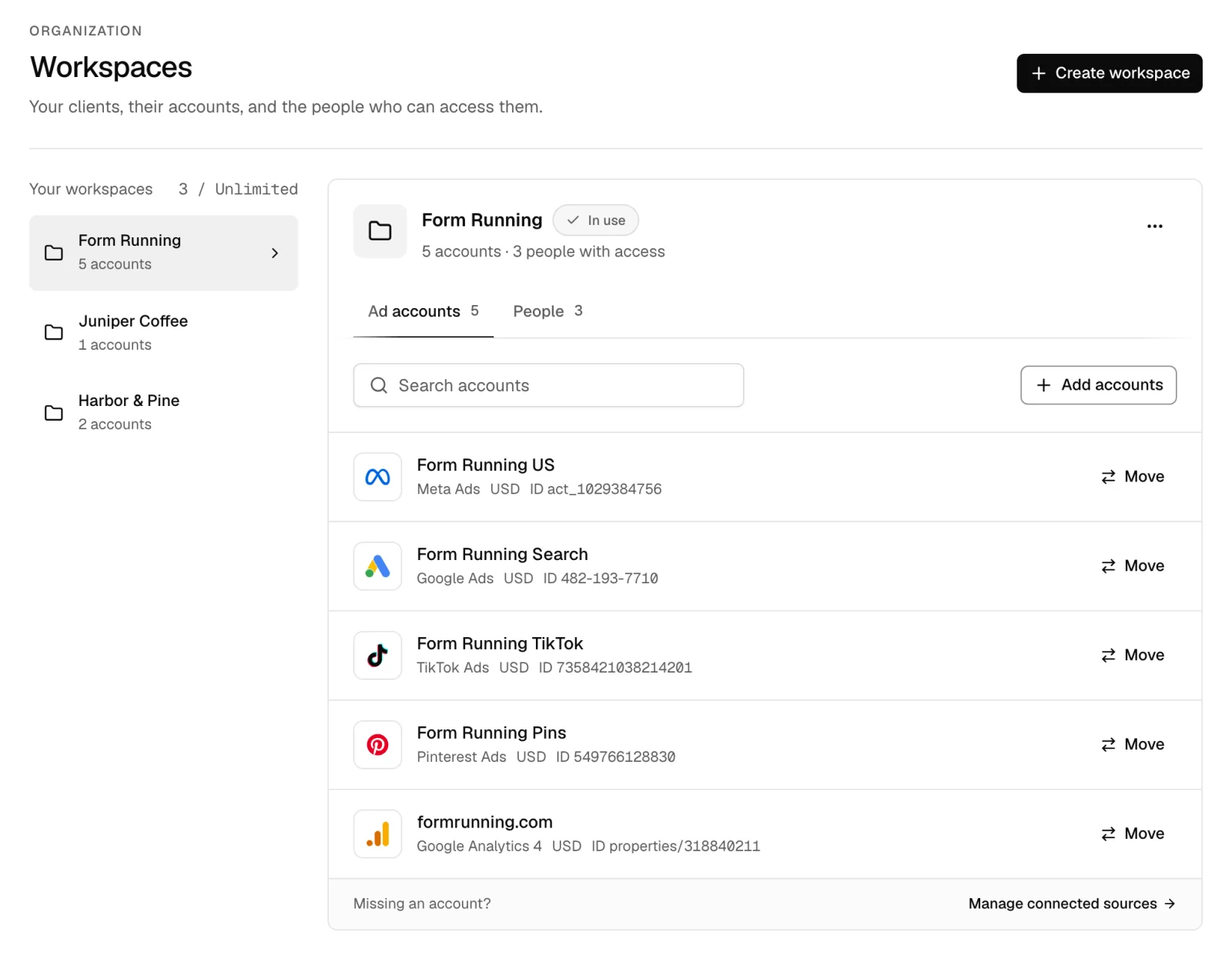Click the plus icon on Create workspace
This screenshot has width=1232, height=966.
[x=1039, y=73]
